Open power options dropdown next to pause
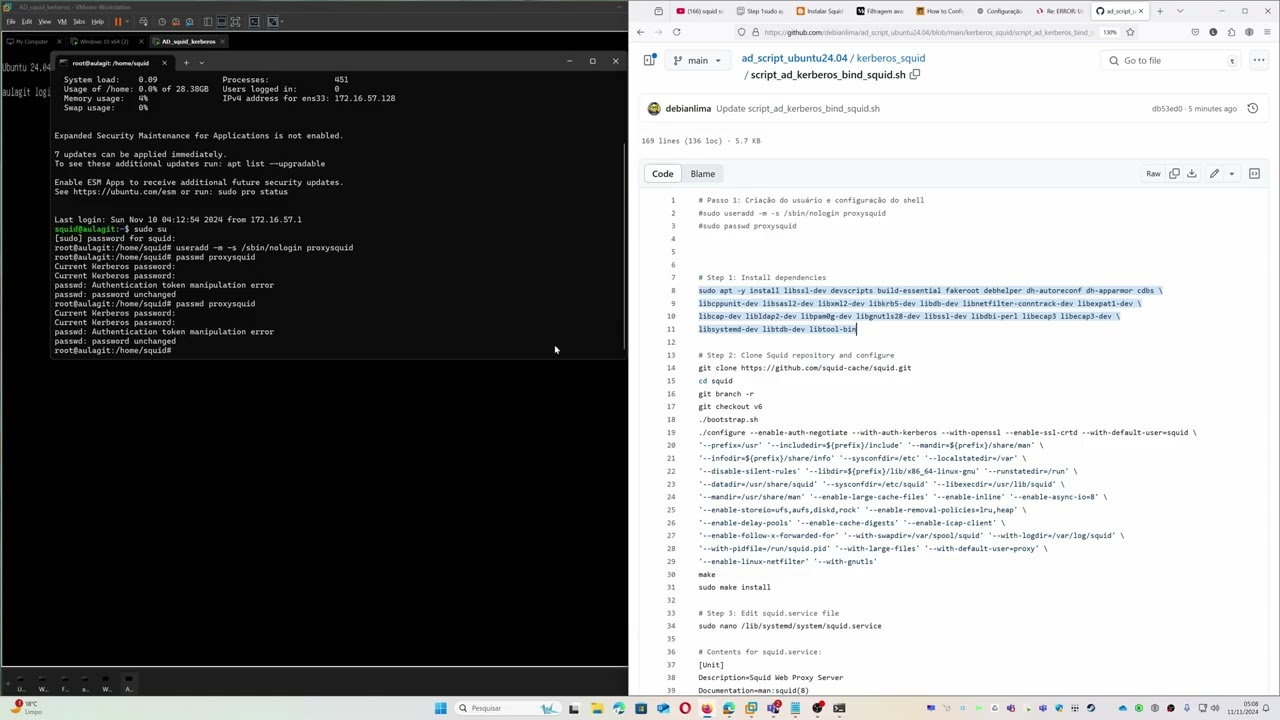The width and height of the screenshot is (1280, 720). pyautogui.click(x=127, y=21)
